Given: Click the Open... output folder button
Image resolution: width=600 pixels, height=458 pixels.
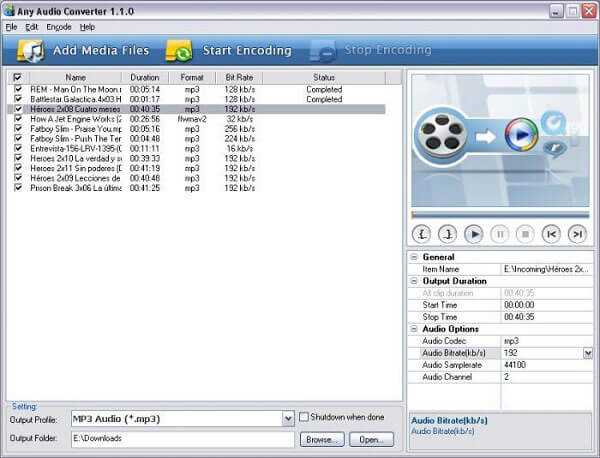Looking at the screenshot, I should 371,440.
